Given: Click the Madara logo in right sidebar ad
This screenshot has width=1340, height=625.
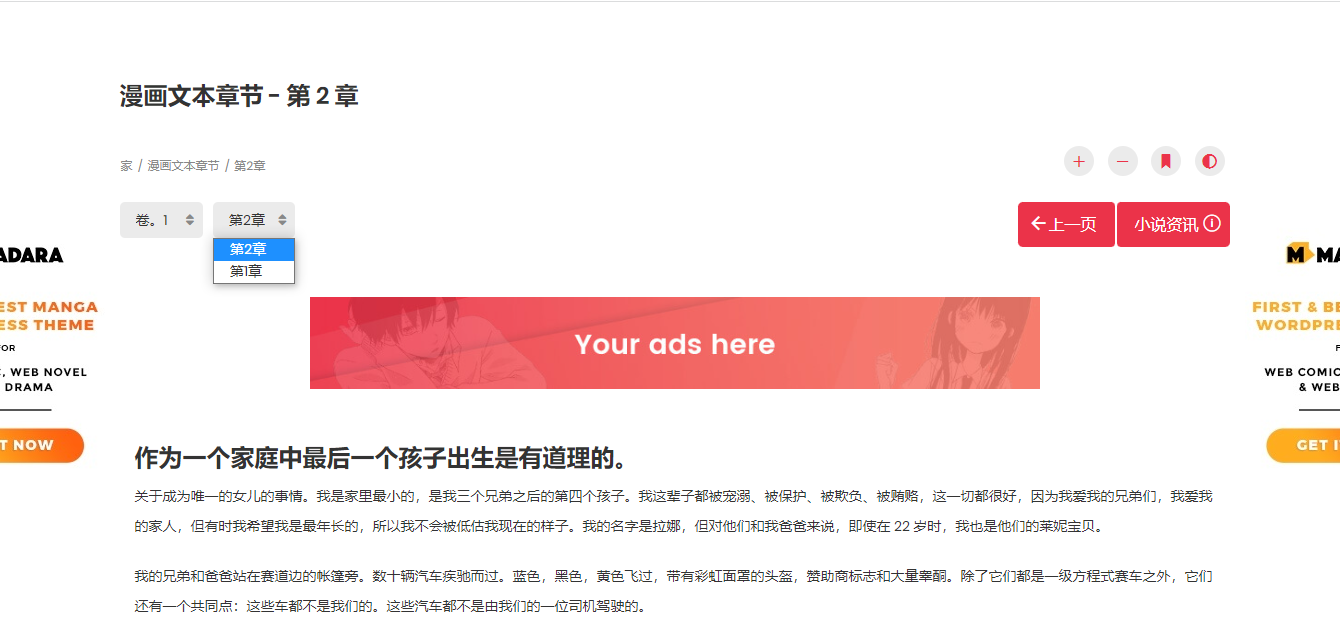Looking at the screenshot, I should 1313,254.
